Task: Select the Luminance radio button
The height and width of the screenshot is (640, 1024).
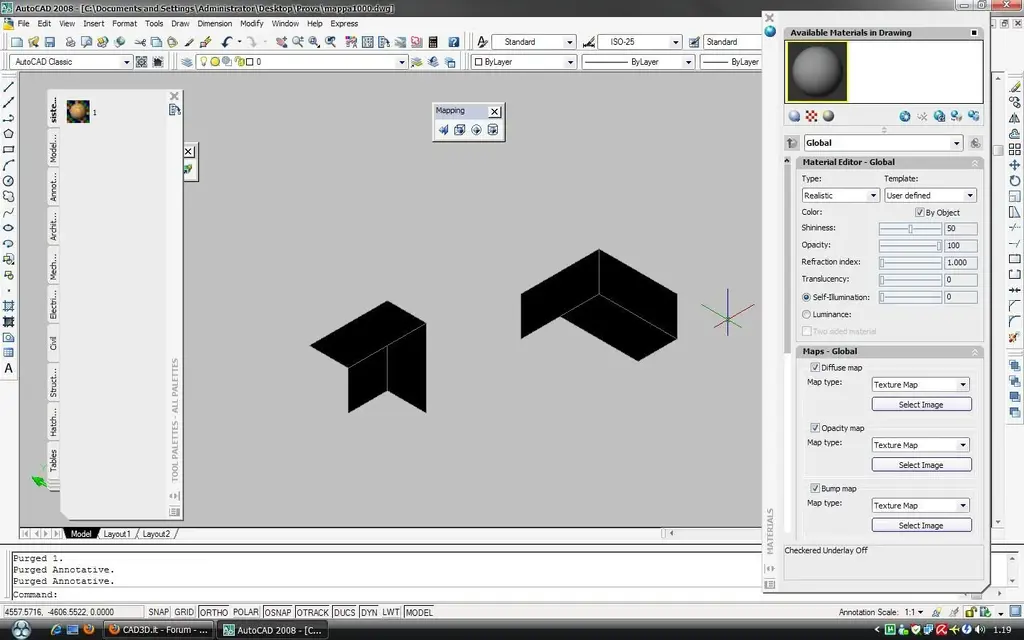Action: 806,314
